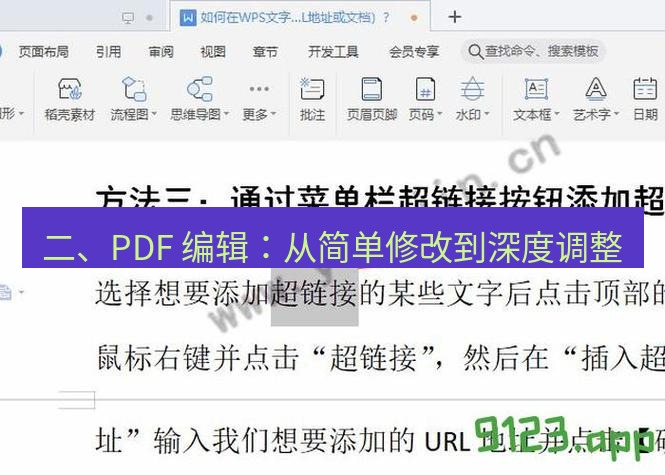Click the 水印 watermark icon
Image resolution: width=665 pixels, height=475 pixels.
472,89
